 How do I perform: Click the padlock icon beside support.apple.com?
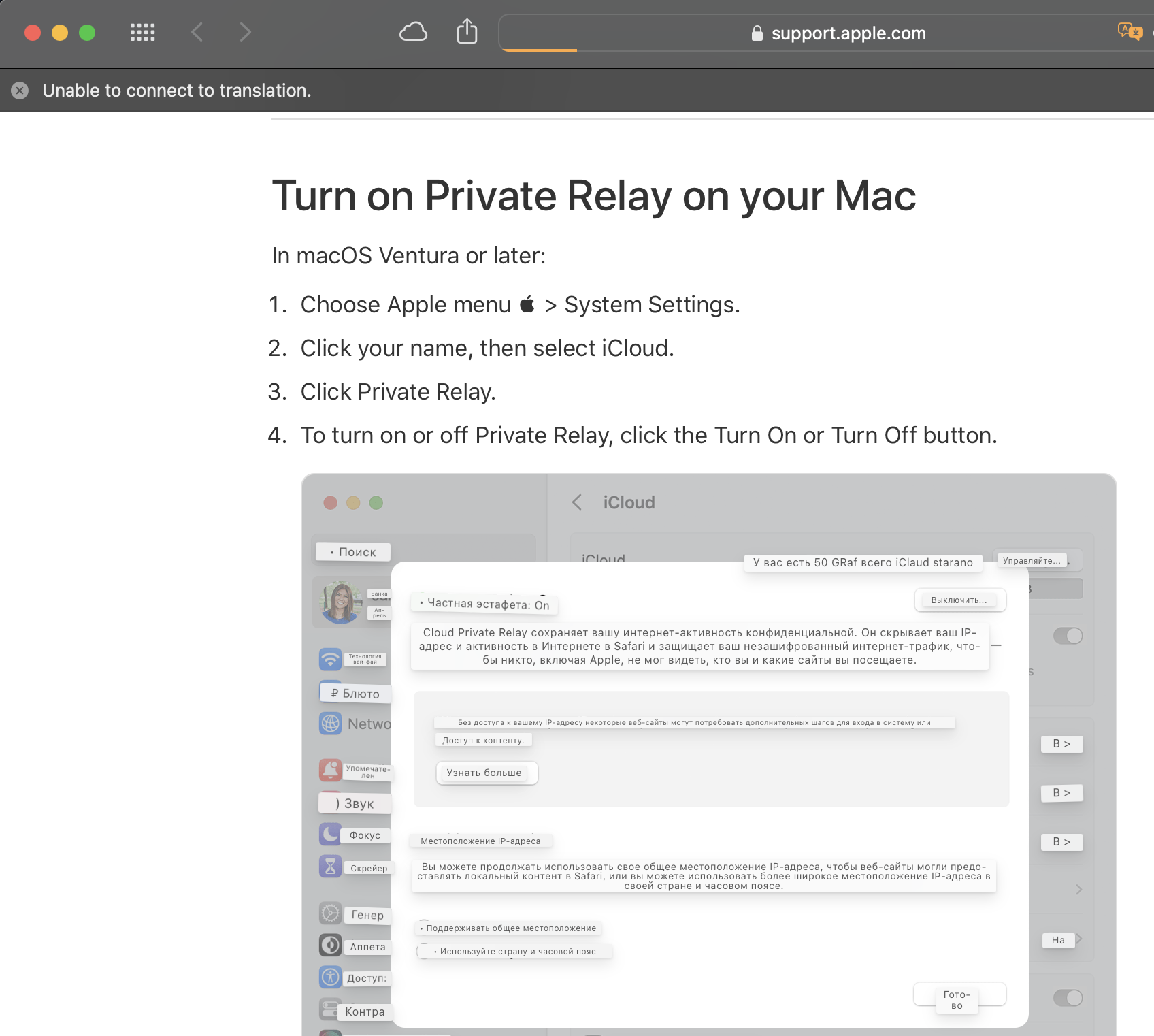tap(757, 33)
